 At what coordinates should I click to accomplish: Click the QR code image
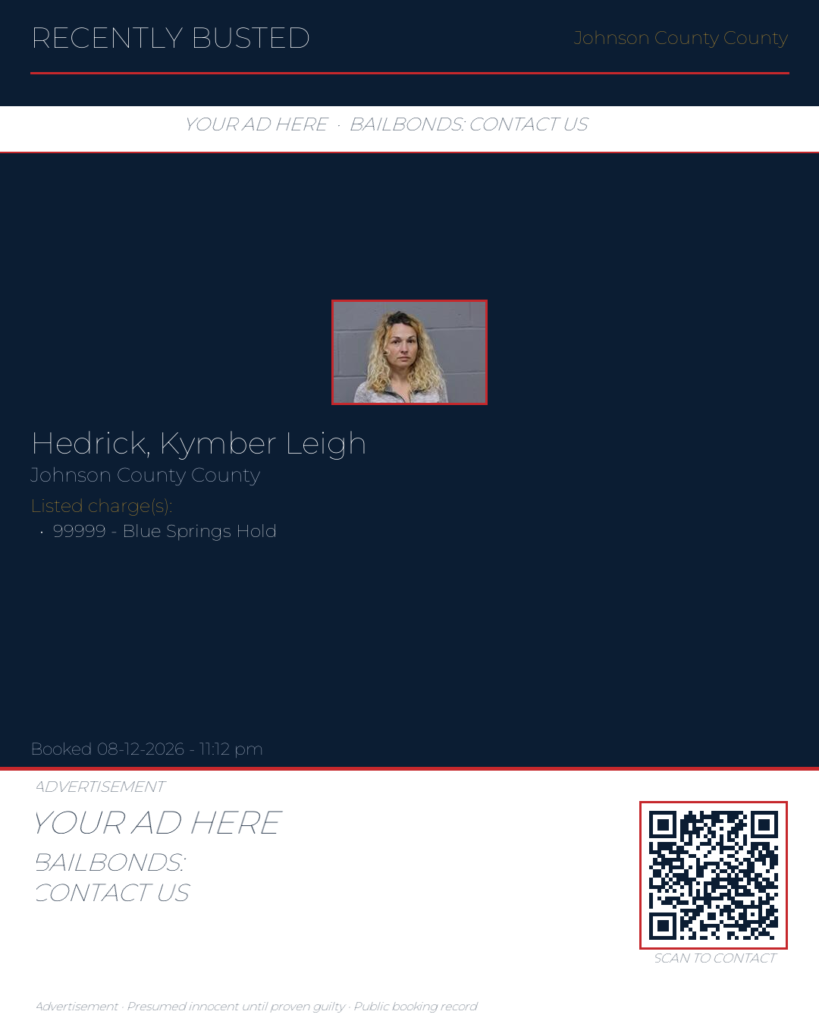[713, 875]
